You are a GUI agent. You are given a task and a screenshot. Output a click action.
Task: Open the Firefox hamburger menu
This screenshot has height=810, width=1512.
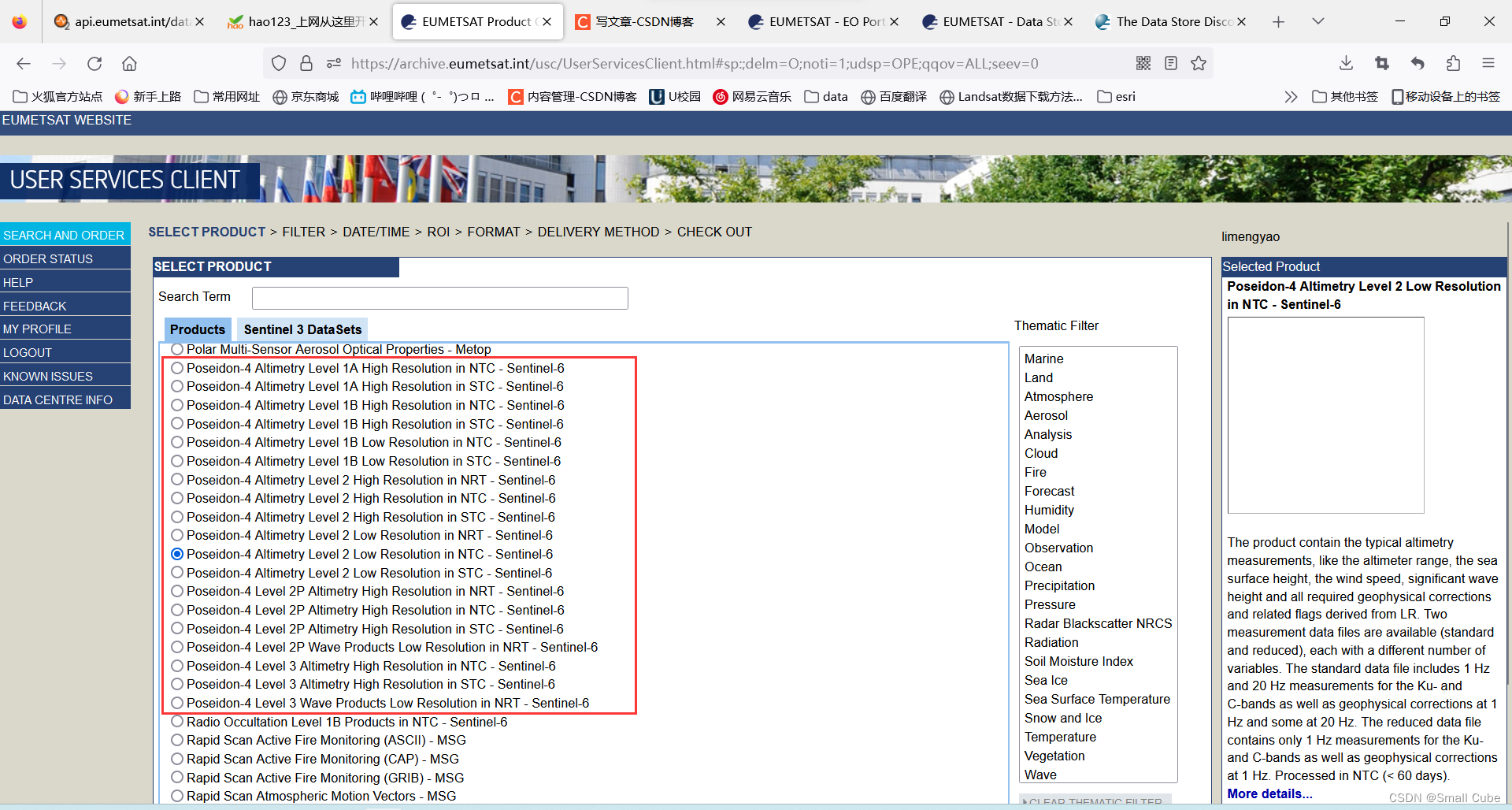[1488, 63]
